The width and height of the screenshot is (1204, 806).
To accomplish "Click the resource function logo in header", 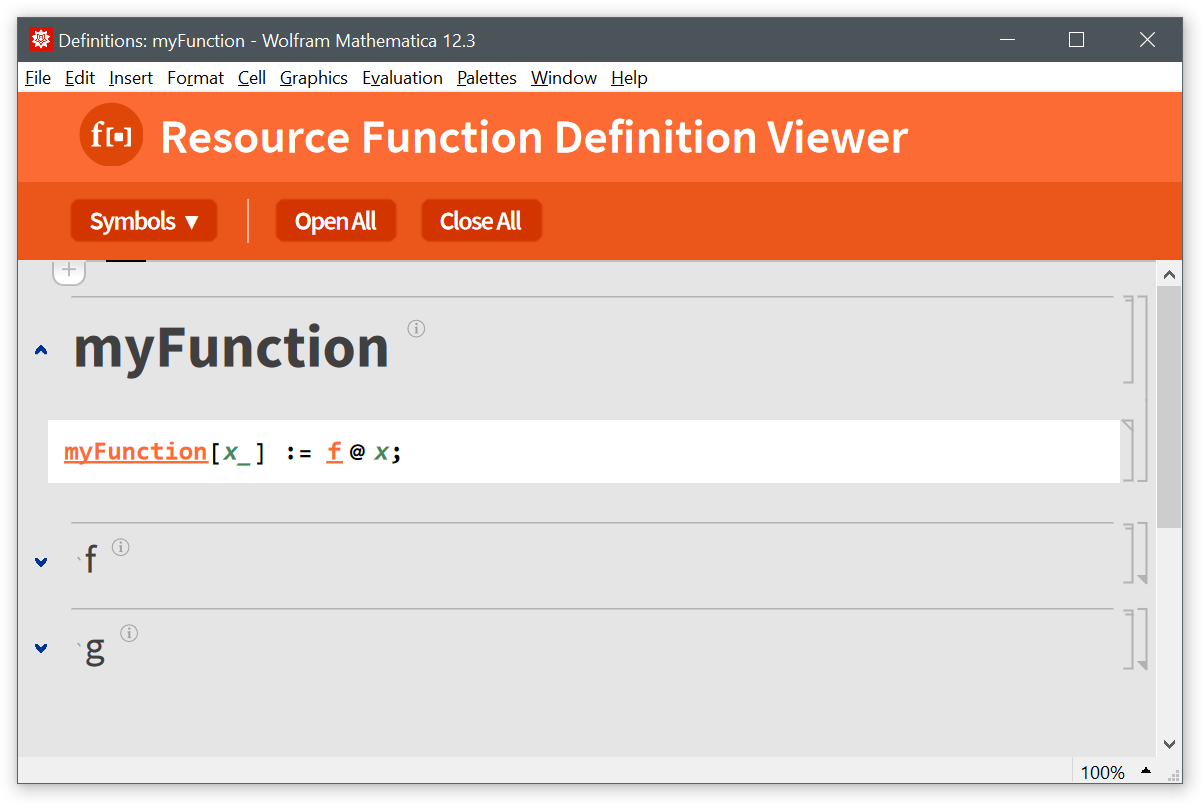I will point(111,135).
